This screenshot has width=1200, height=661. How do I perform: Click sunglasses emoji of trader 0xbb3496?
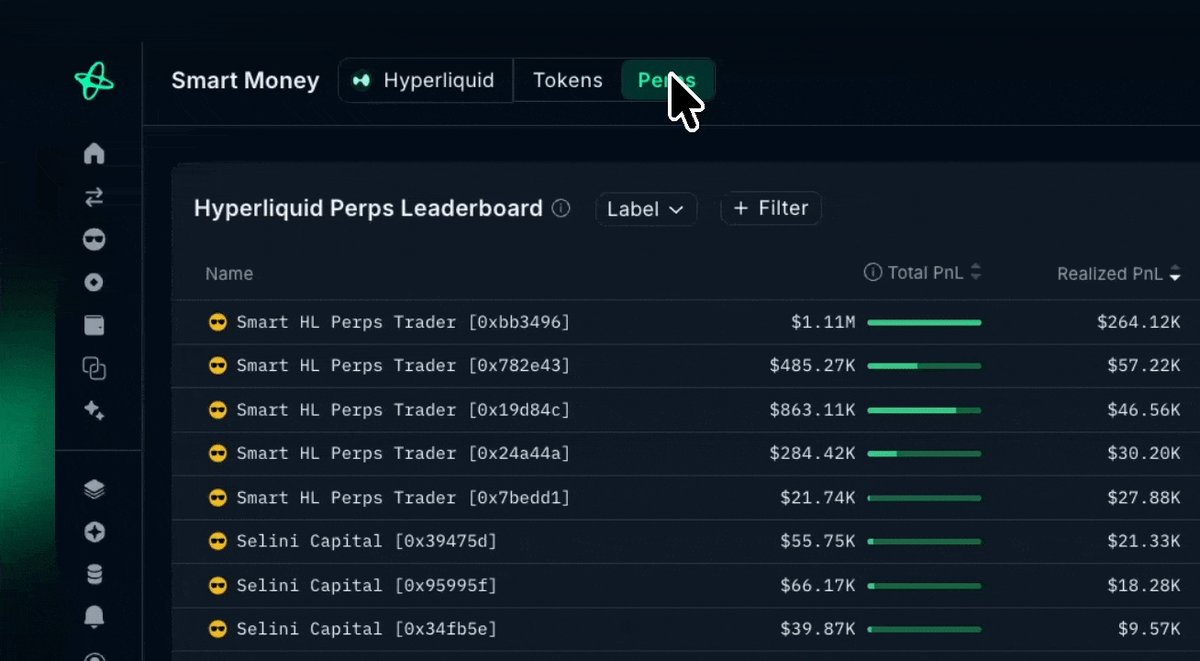point(217,322)
